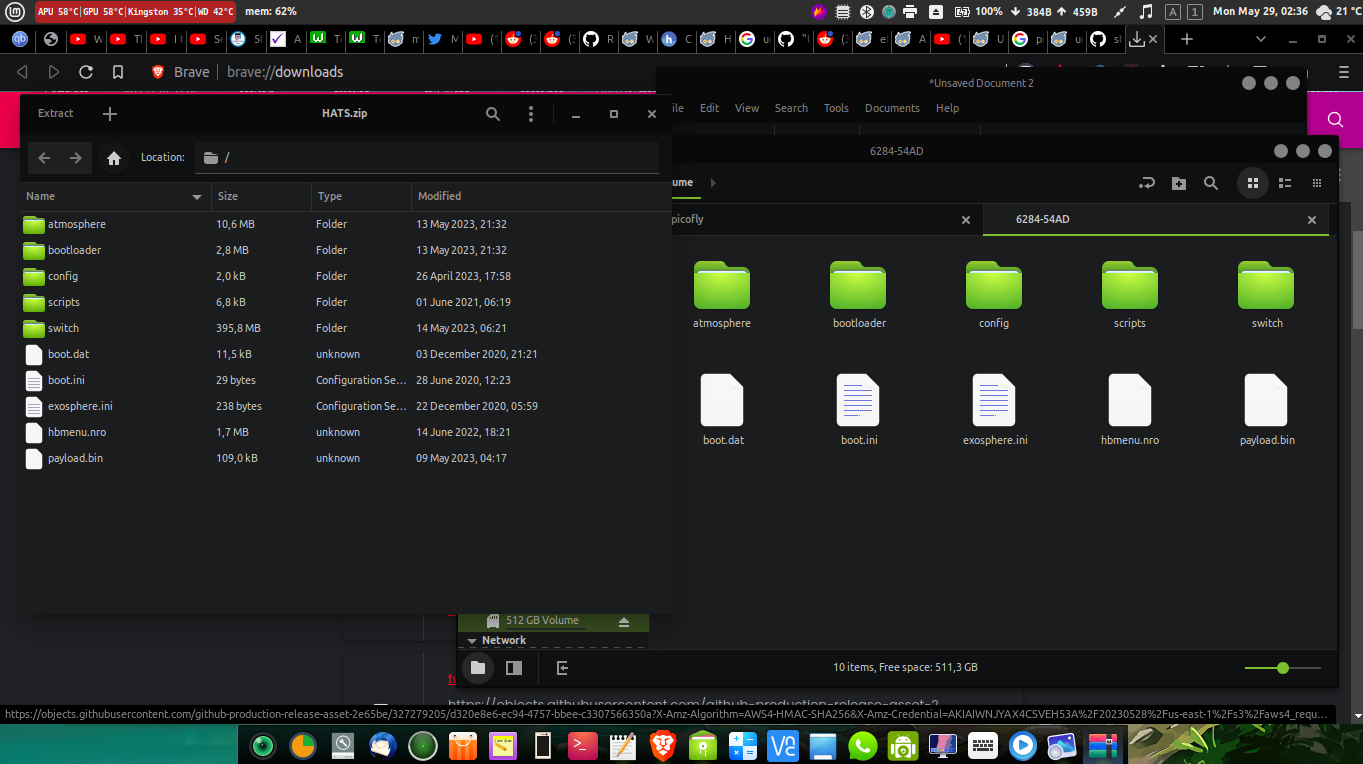Select the config folder icon in the file manager
1363x764 pixels.
tap(994, 285)
